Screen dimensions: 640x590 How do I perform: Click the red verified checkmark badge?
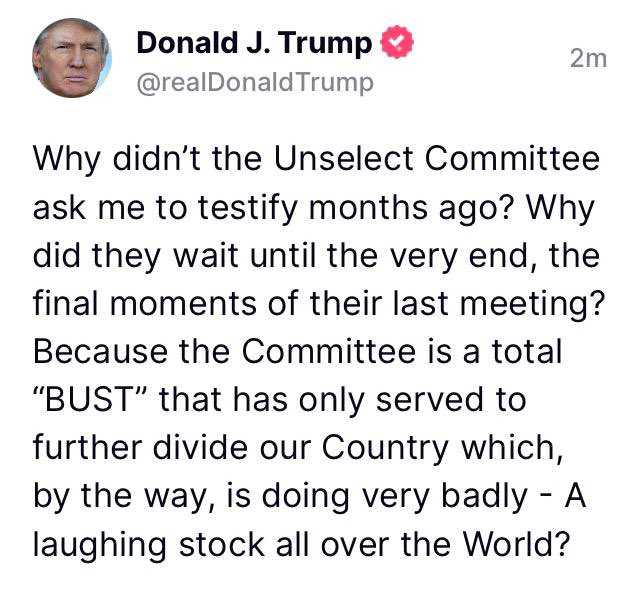coord(397,42)
